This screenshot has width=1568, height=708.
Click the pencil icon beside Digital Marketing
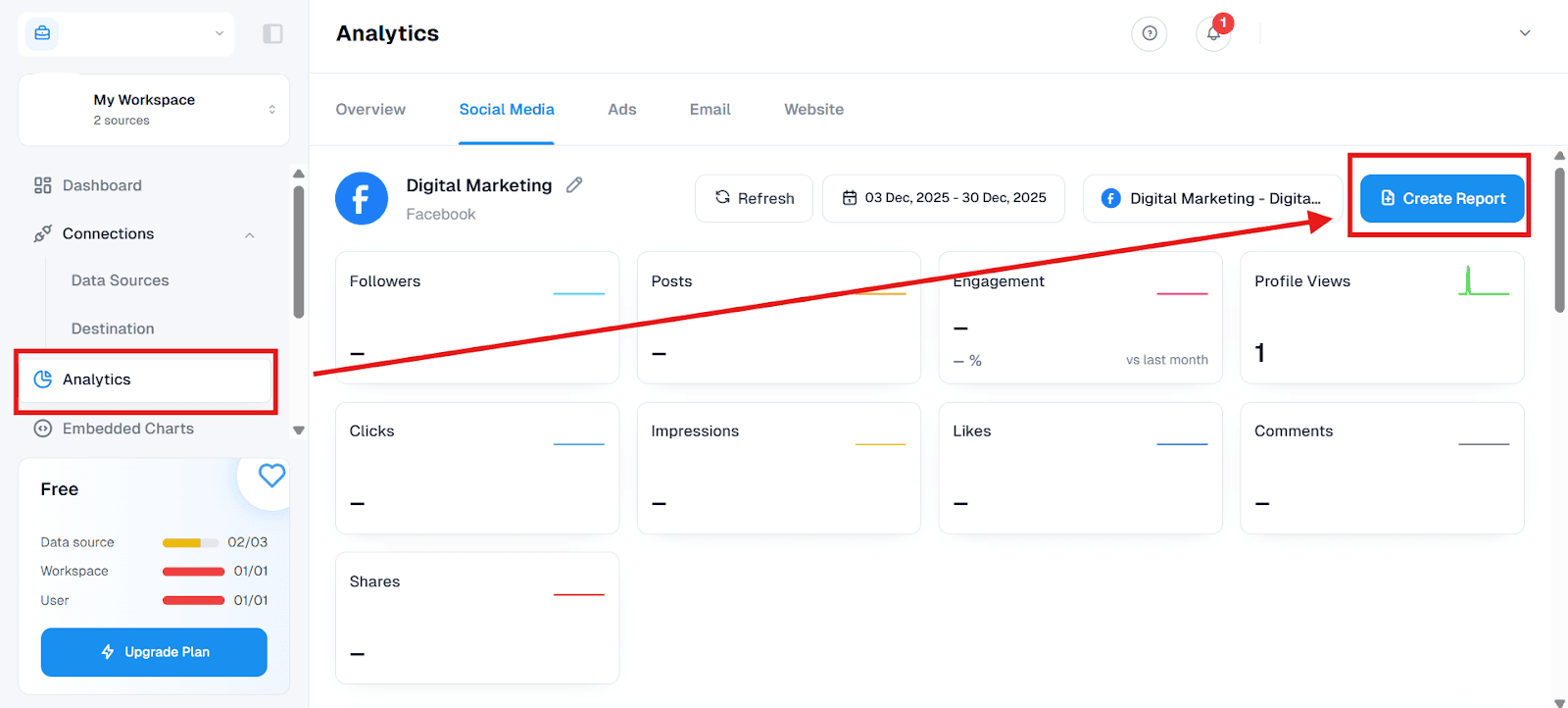tap(574, 185)
